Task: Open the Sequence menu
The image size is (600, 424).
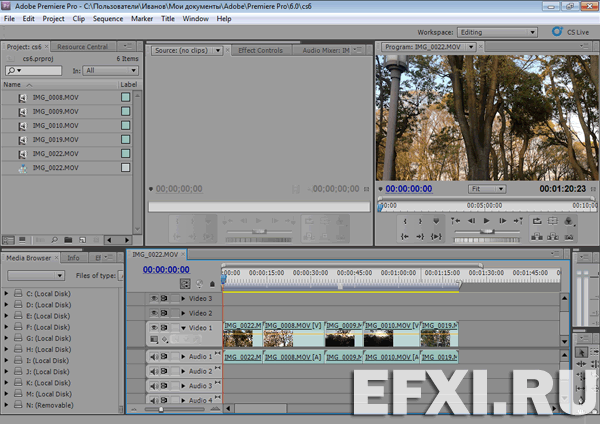Action: [x=108, y=19]
